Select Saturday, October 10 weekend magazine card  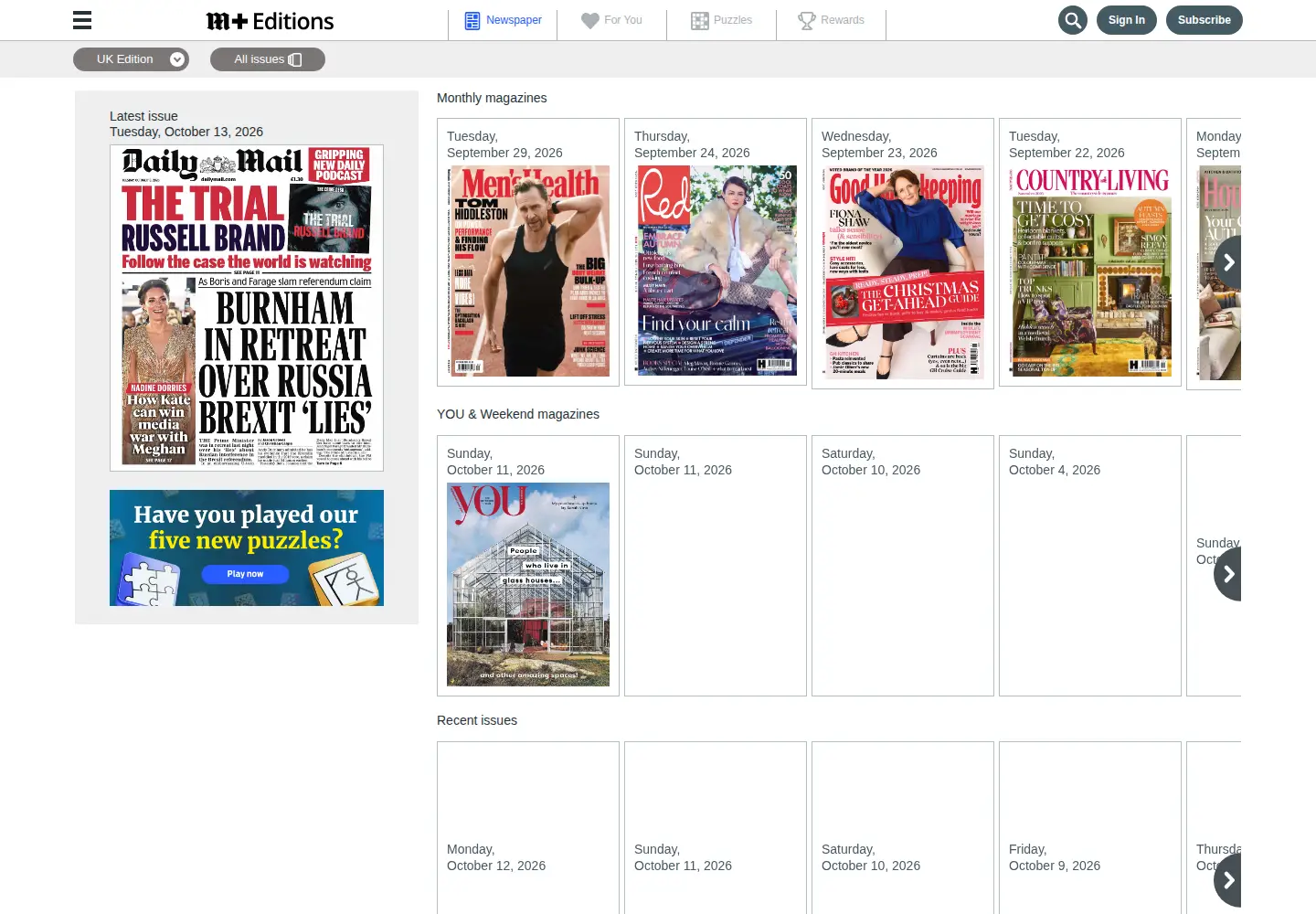(x=903, y=566)
